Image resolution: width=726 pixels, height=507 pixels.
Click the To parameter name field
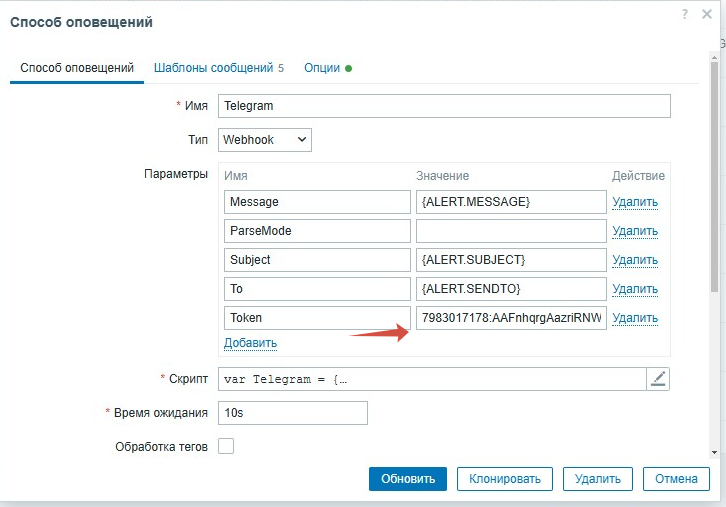pos(317,289)
